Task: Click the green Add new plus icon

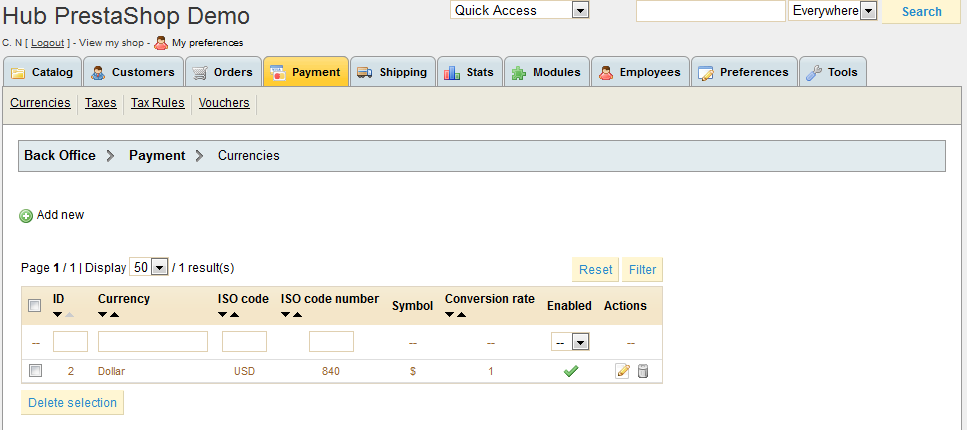Action: click(26, 215)
